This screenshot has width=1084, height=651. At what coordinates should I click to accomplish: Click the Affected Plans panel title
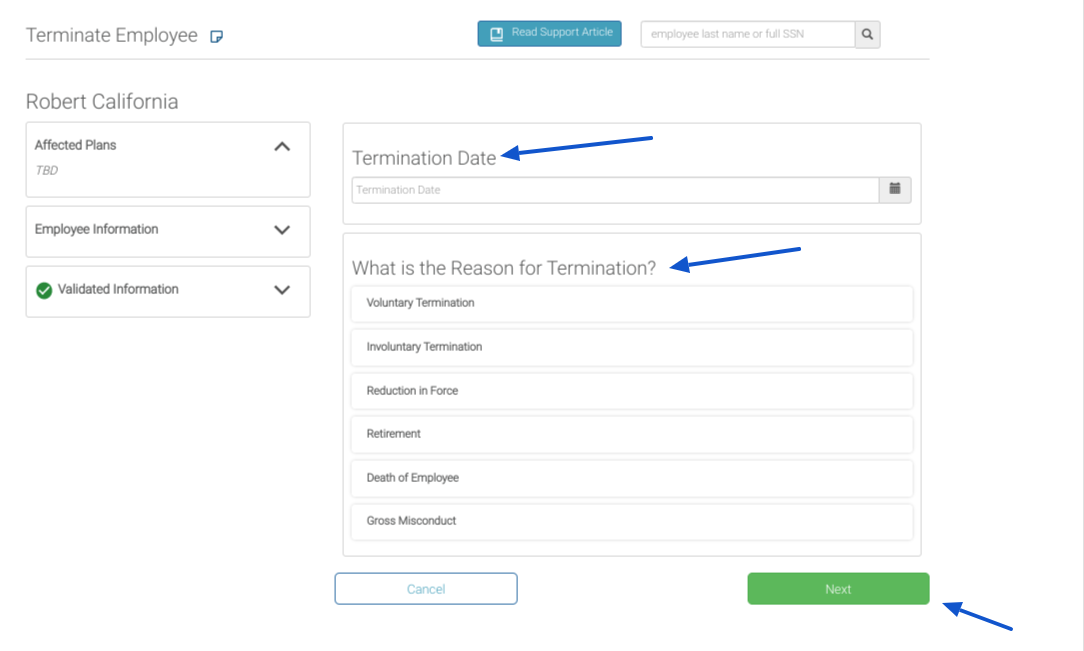(x=76, y=145)
